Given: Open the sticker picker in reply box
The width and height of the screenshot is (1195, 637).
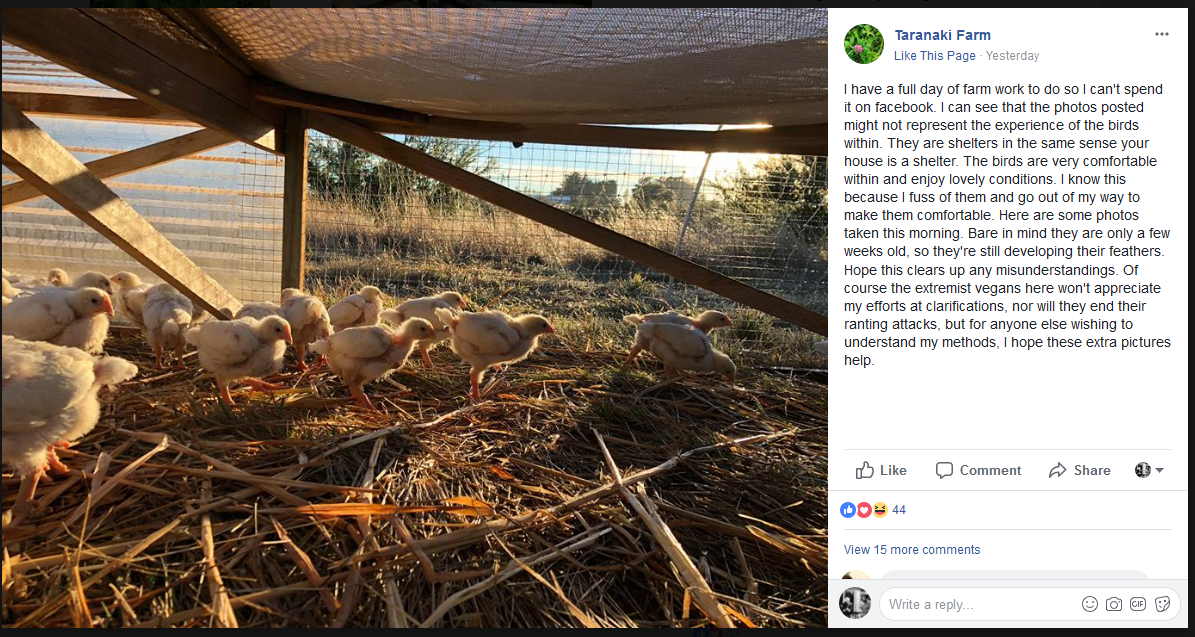Looking at the screenshot, I should pyautogui.click(x=1162, y=604).
